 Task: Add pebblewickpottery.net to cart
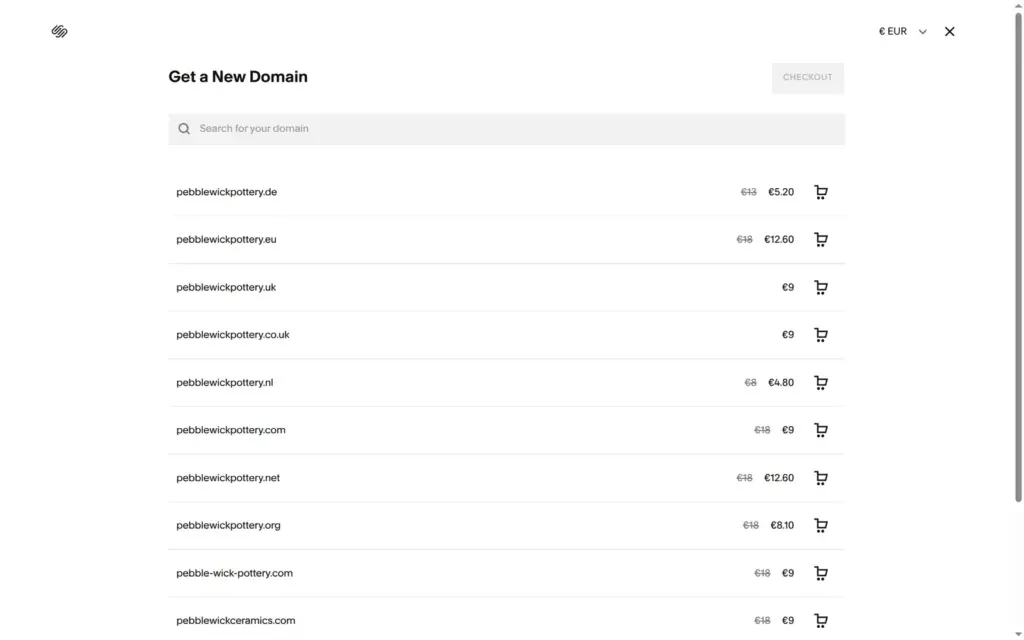(x=821, y=478)
